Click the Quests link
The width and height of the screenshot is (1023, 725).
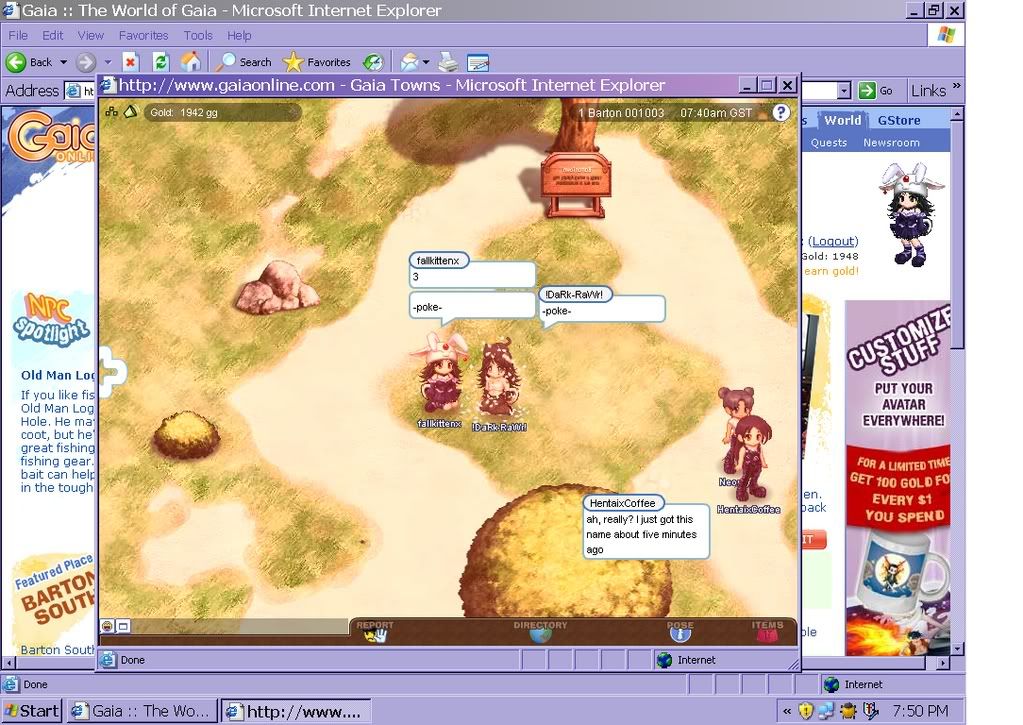tap(829, 142)
